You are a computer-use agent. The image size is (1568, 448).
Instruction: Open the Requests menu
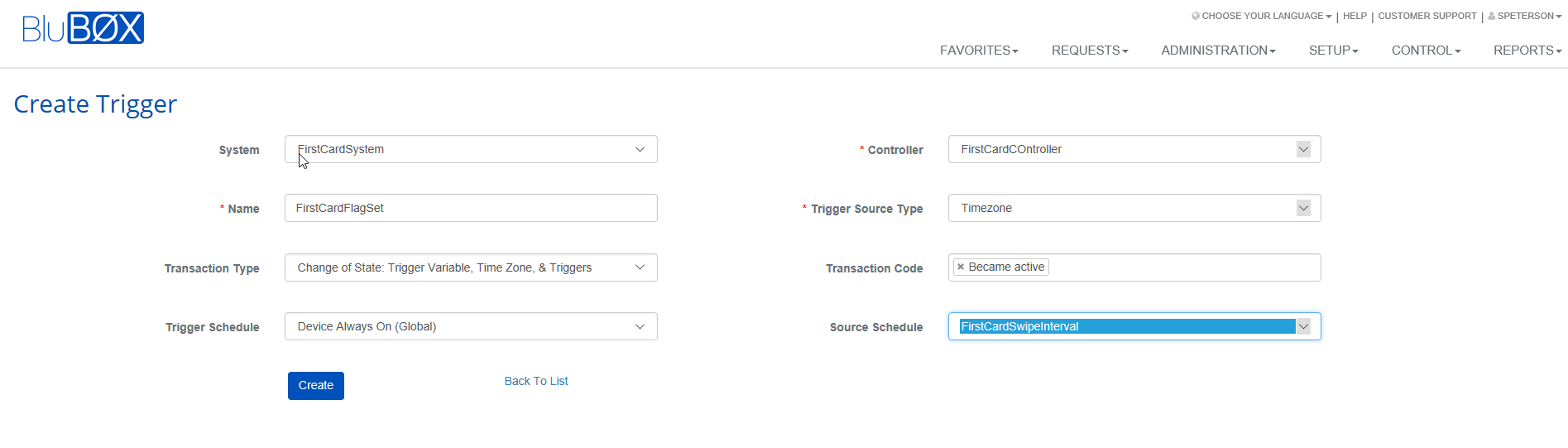click(x=1090, y=51)
